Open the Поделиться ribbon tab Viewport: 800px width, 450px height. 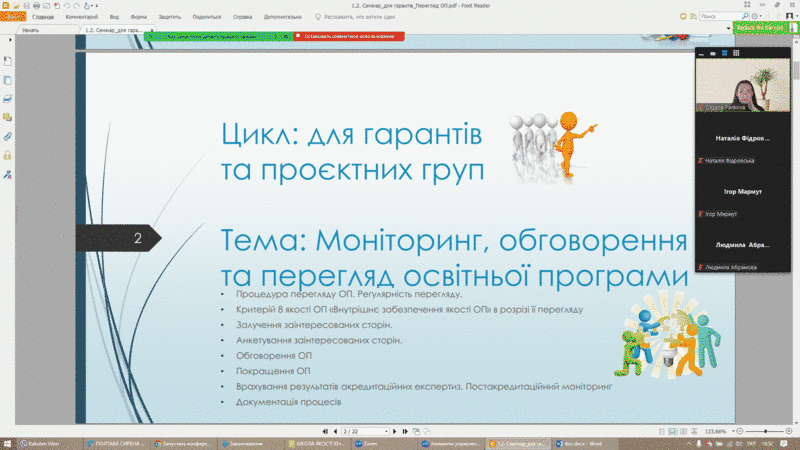click(x=207, y=17)
